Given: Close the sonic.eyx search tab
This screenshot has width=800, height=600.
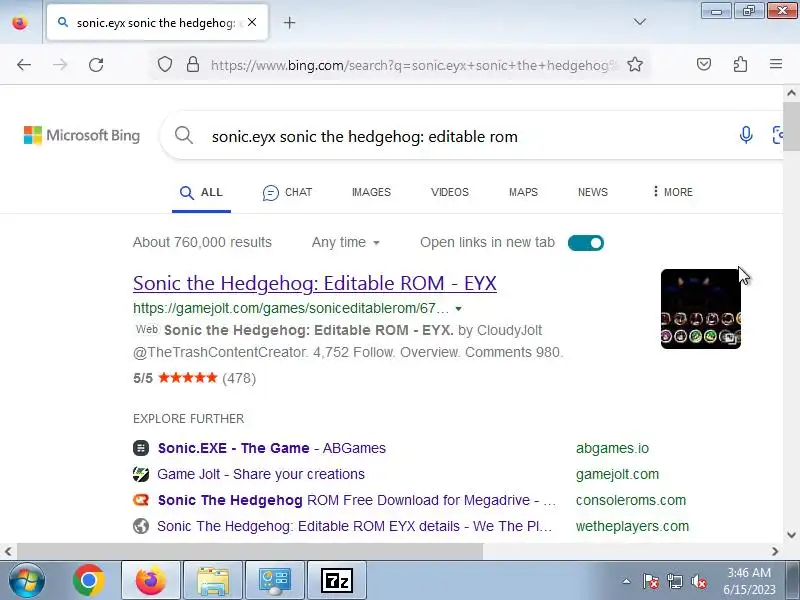Looking at the screenshot, I should 252,22.
